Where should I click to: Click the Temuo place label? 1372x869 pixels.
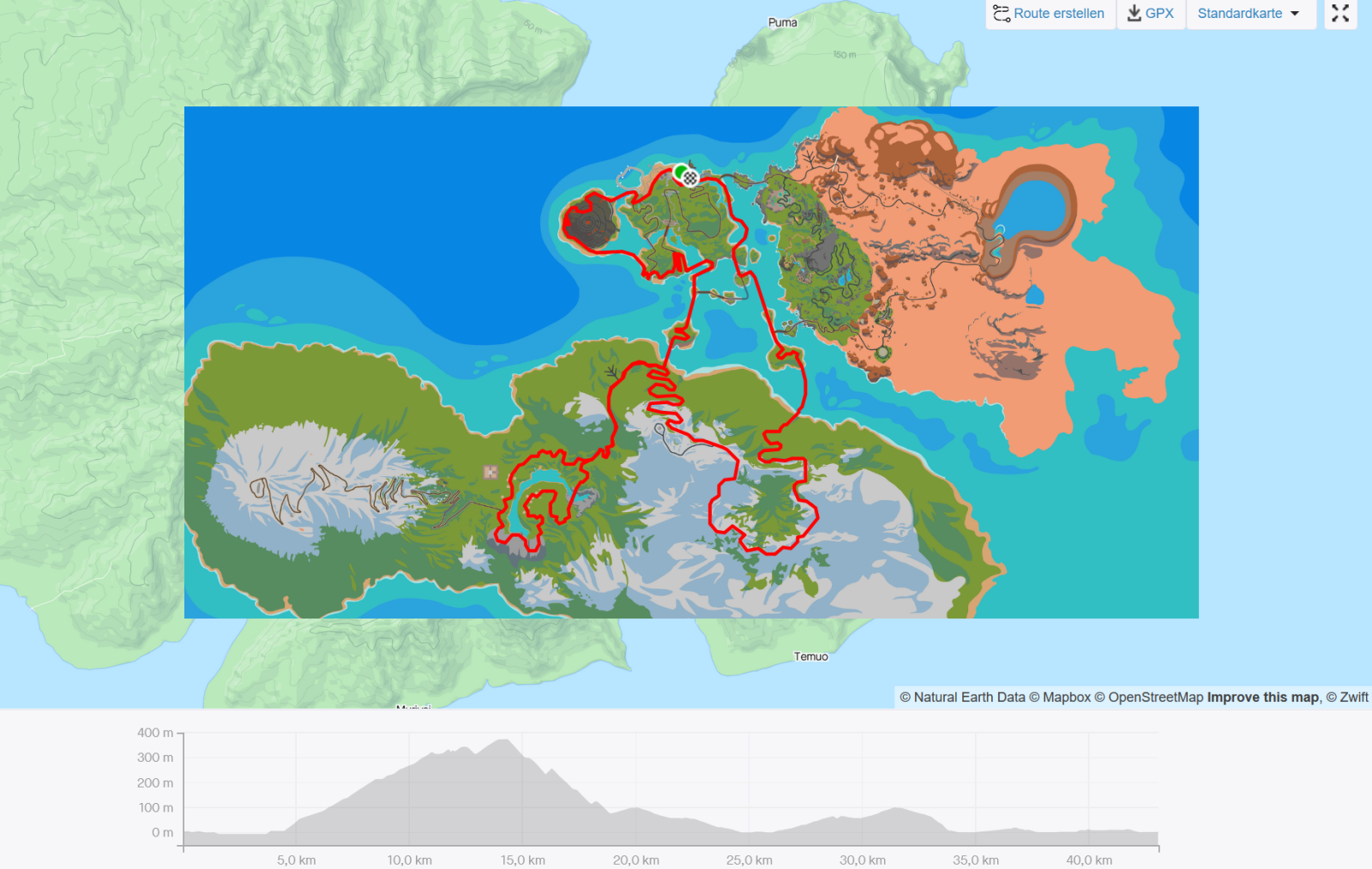click(811, 656)
